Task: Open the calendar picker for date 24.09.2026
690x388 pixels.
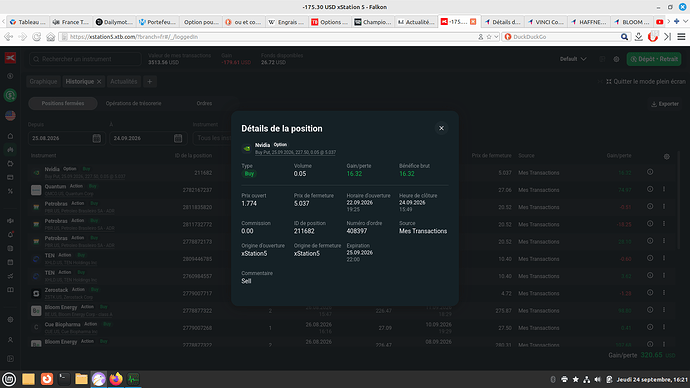Action: (178, 138)
